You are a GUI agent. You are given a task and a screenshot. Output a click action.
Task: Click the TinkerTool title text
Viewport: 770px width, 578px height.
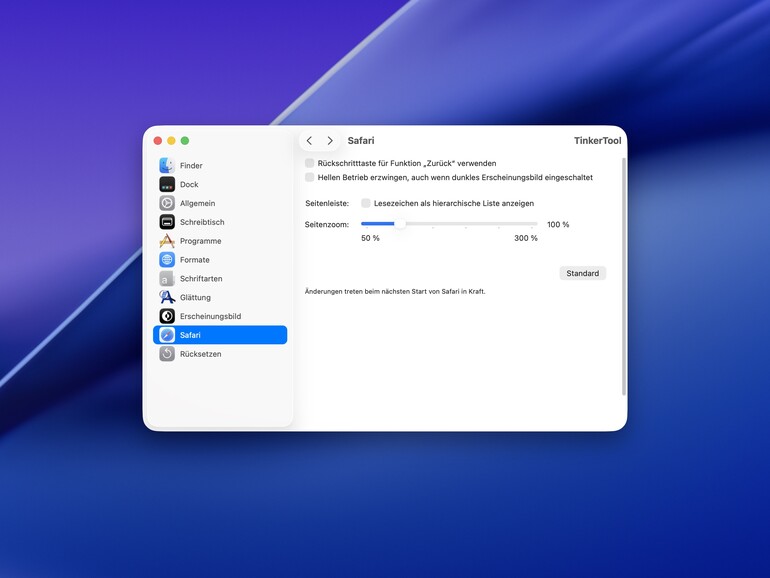coord(598,140)
